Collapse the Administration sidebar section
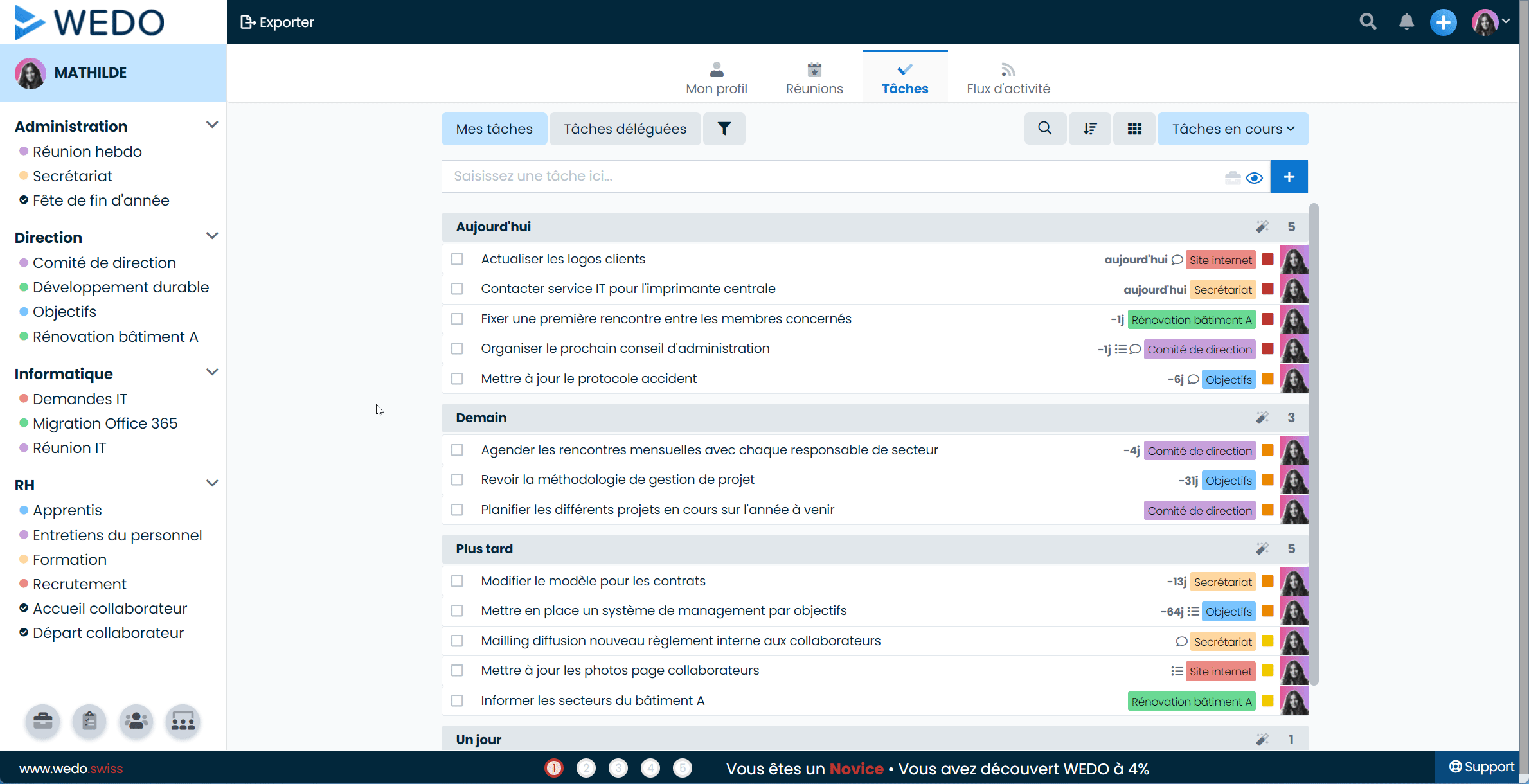 [212, 125]
